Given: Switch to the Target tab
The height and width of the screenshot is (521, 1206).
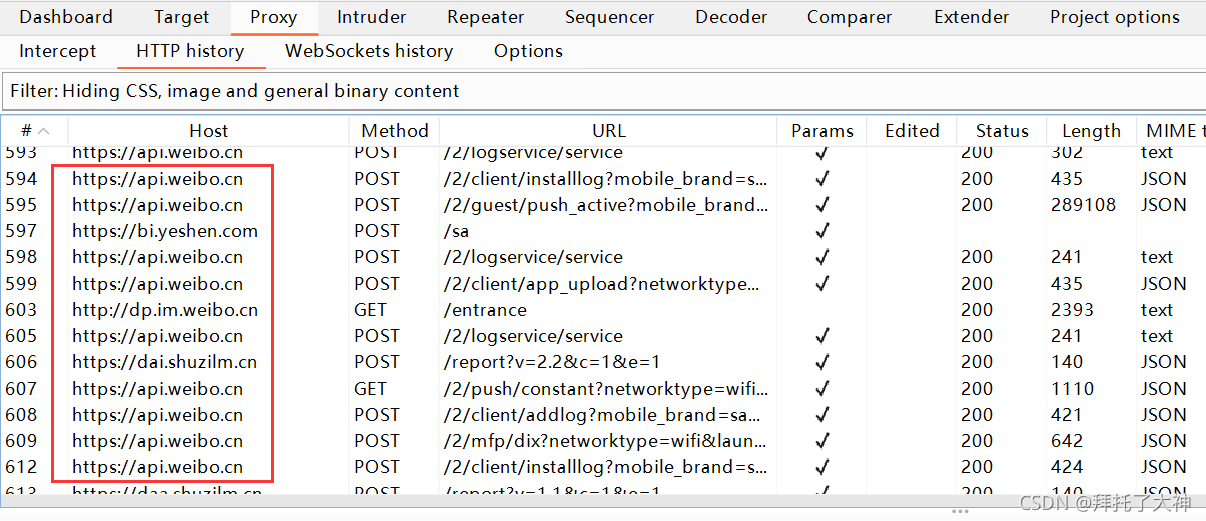Looking at the screenshot, I should click(x=182, y=17).
